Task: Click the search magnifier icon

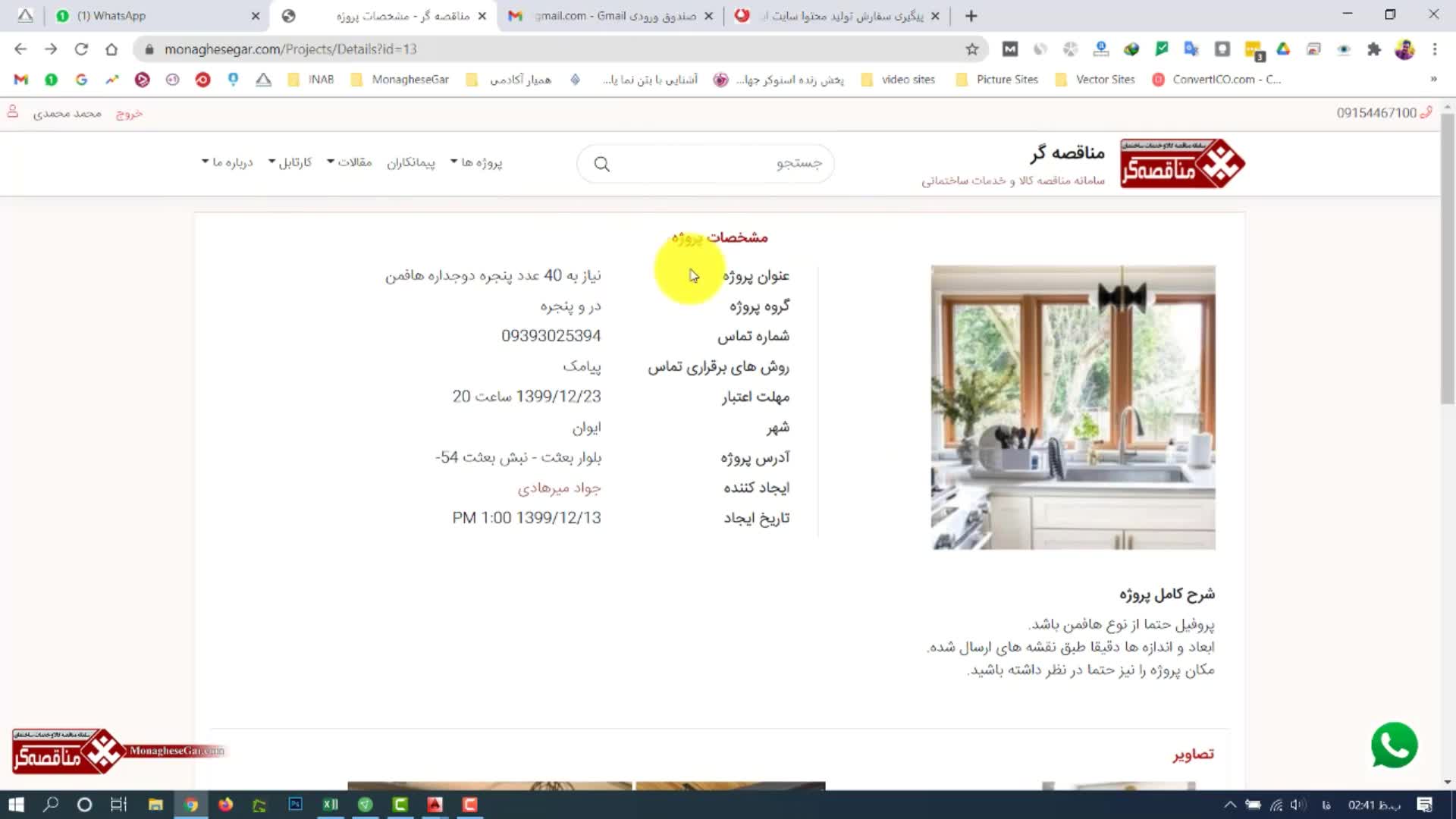Action: point(601,164)
